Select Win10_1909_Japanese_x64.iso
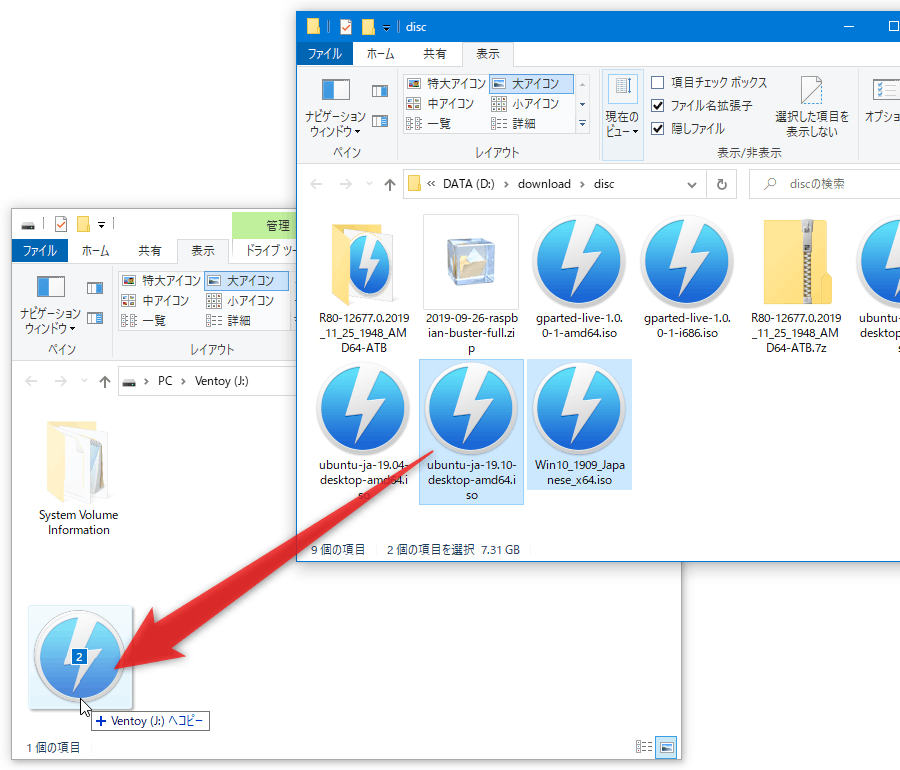 click(x=579, y=425)
